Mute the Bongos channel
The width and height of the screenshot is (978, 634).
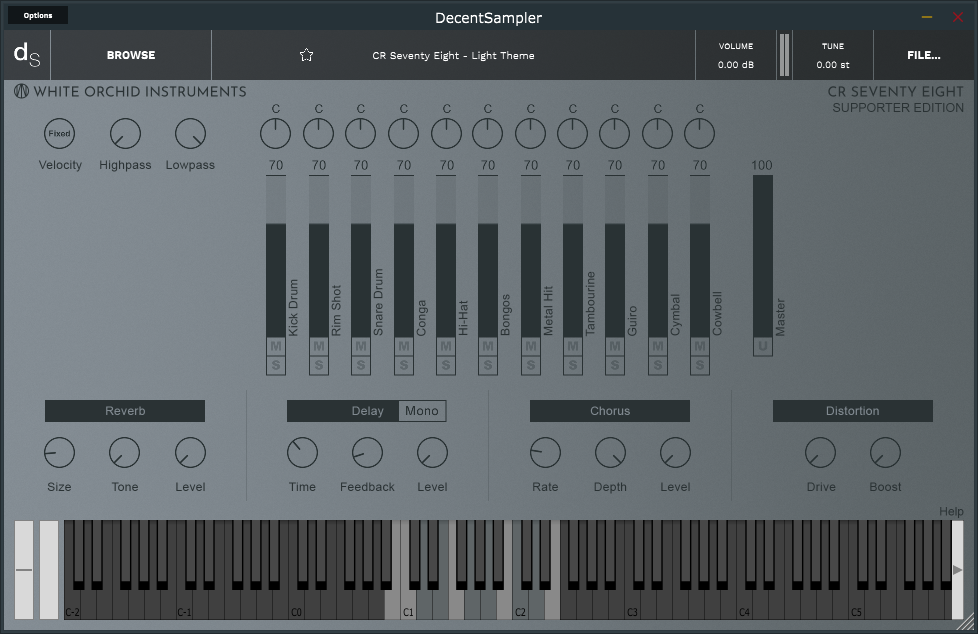click(x=488, y=346)
